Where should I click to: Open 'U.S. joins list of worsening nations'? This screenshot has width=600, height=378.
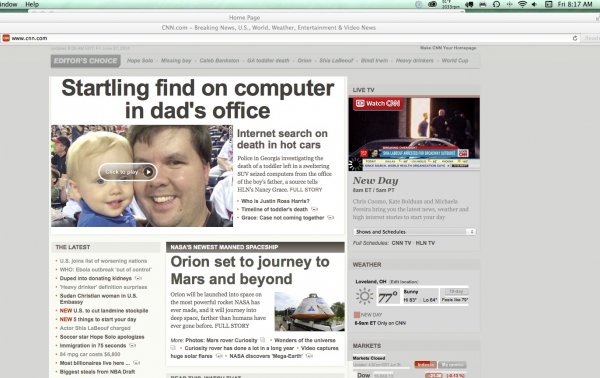[x=103, y=261]
